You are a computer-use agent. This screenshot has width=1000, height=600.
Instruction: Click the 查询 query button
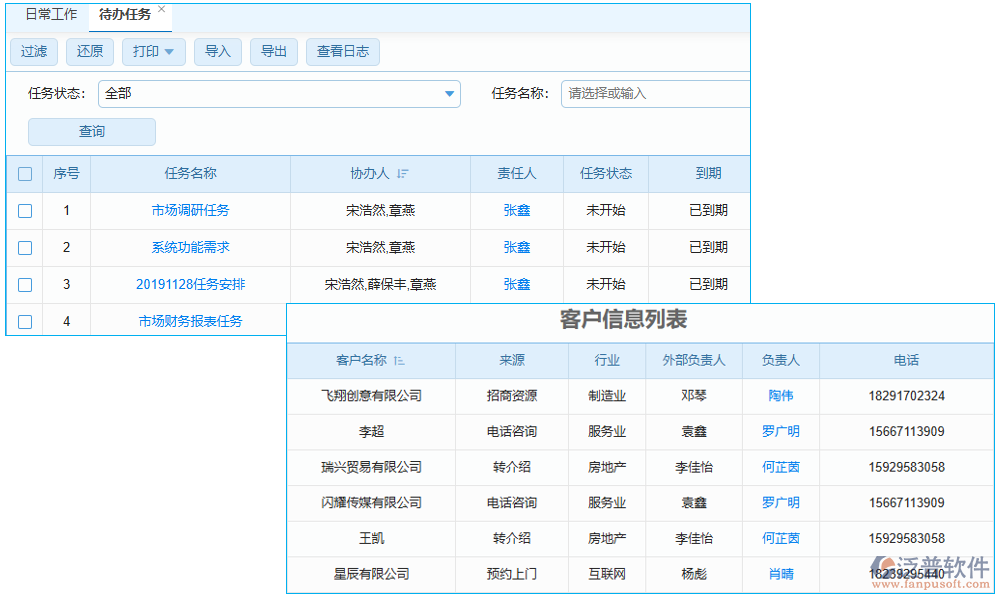click(91, 131)
